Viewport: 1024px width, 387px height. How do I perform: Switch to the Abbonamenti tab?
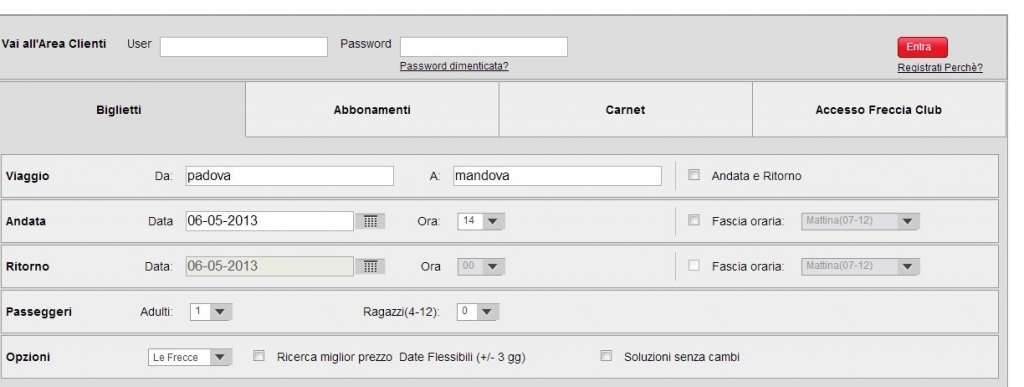[x=372, y=110]
